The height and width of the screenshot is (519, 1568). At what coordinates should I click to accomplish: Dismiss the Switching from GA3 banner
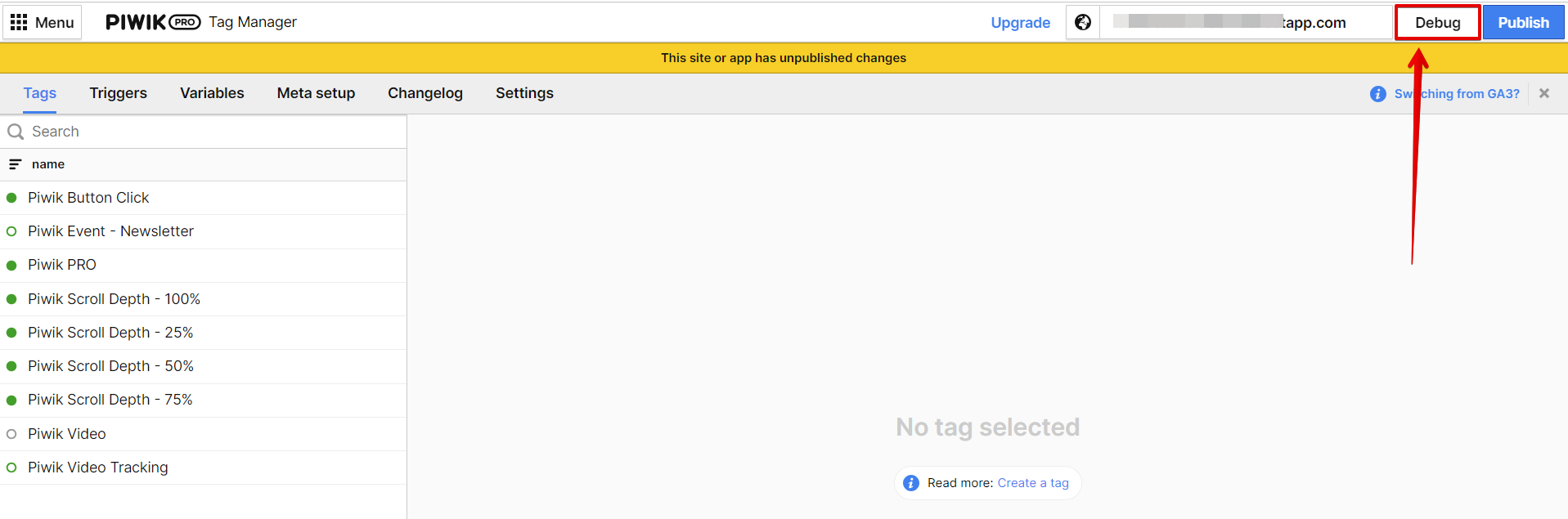click(x=1544, y=93)
